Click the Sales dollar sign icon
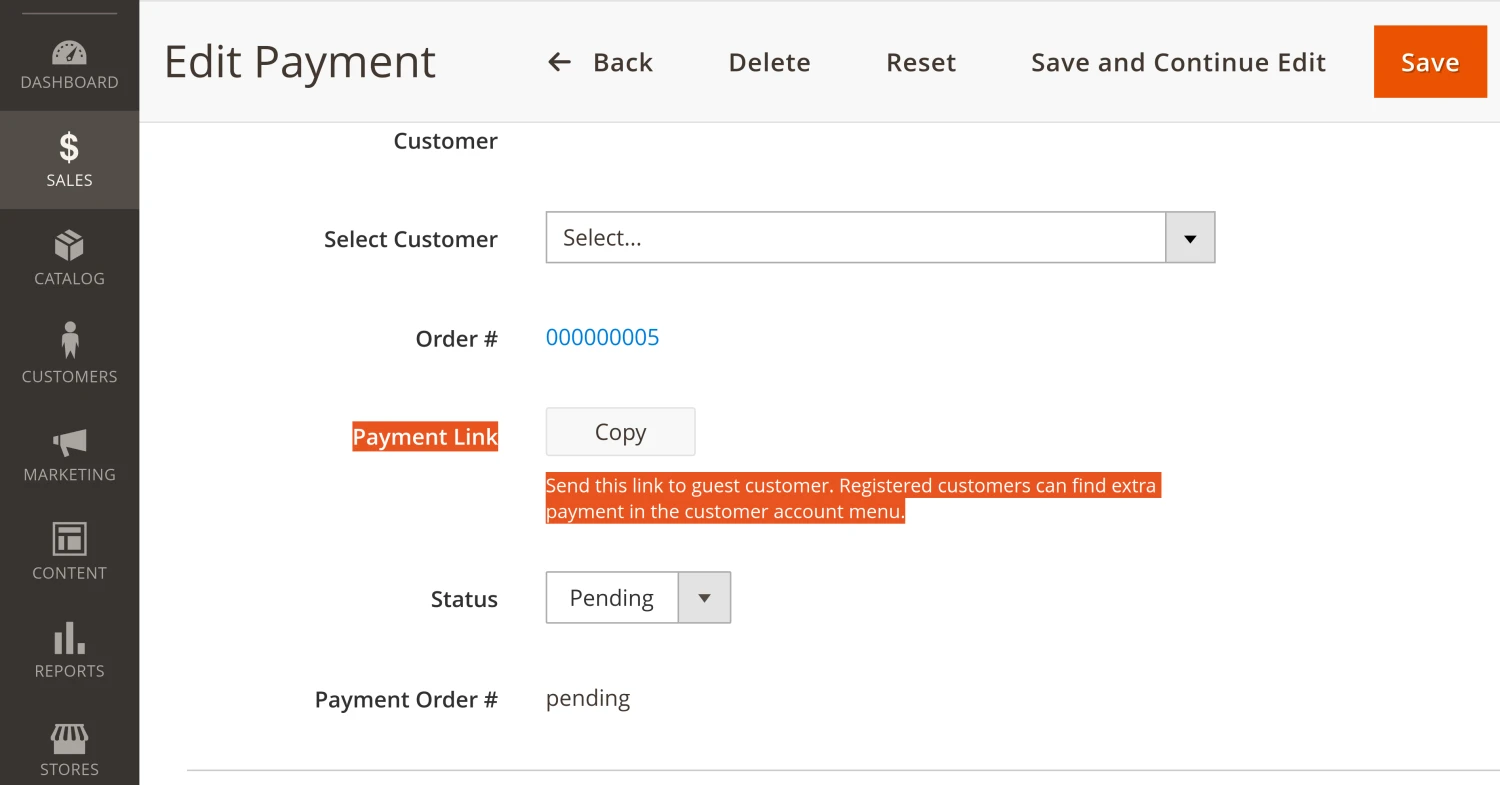 click(x=69, y=148)
